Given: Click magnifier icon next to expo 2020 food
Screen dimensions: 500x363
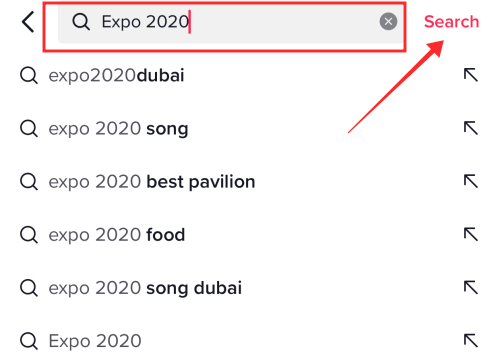Looking at the screenshot, I should pyautogui.click(x=29, y=235).
